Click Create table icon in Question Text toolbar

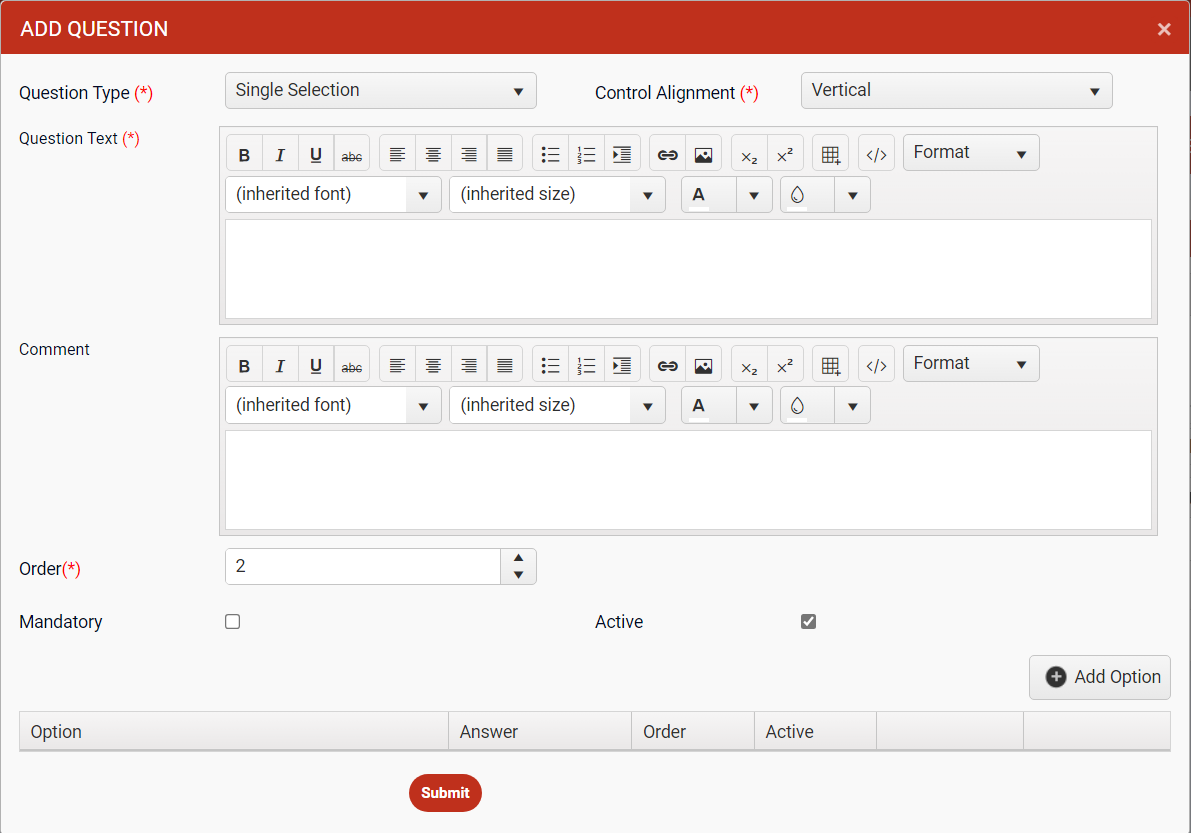(x=830, y=155)
